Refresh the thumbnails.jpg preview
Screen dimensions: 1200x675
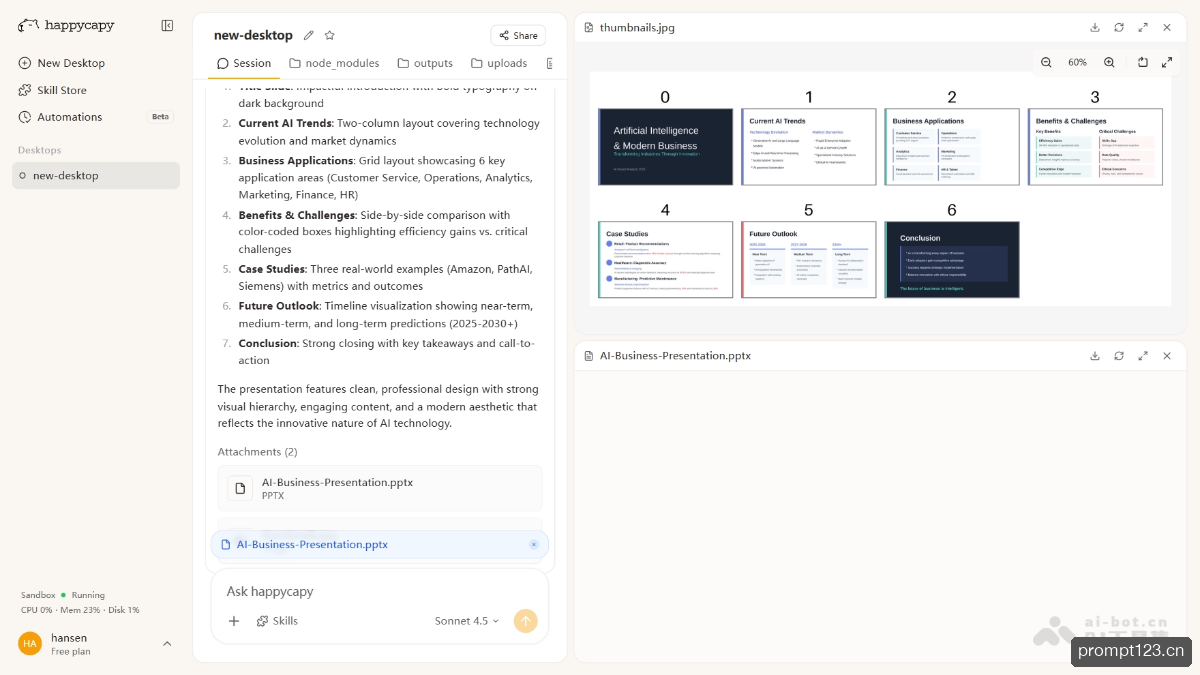pyautogui.click(x=1119, y=27)
